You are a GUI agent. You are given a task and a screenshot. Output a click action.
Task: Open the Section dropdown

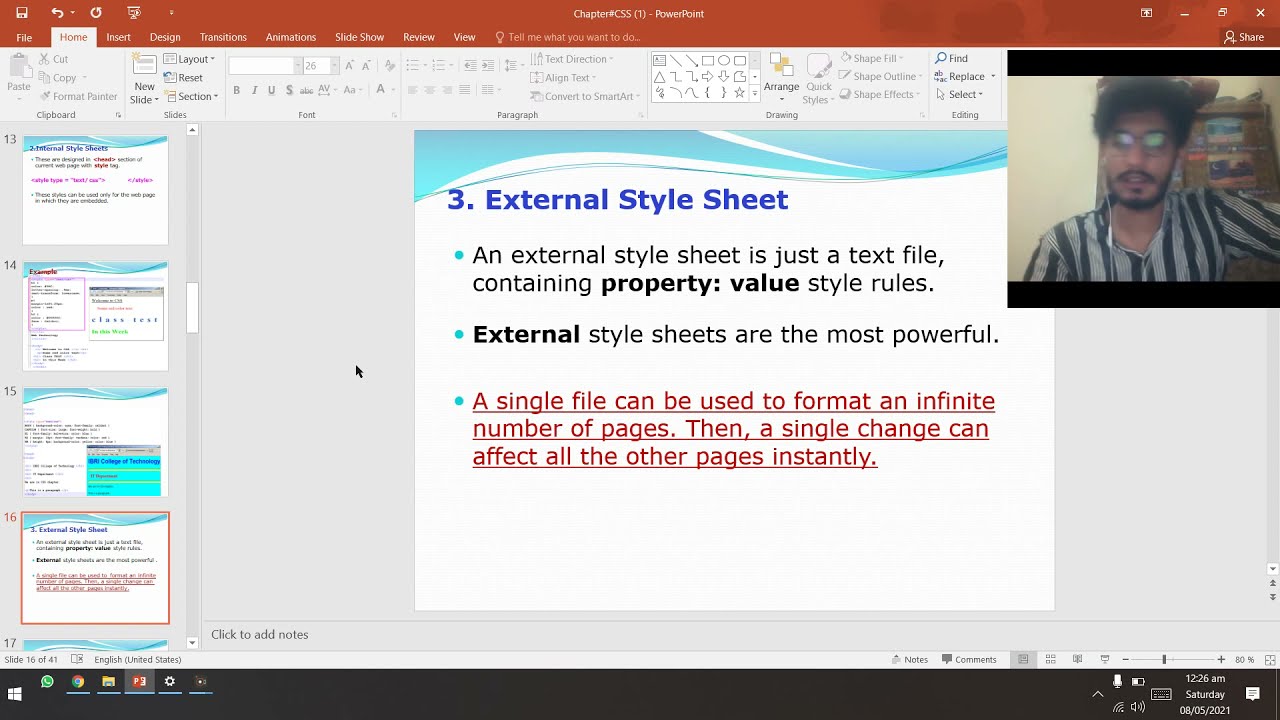(x=191, y=96)
